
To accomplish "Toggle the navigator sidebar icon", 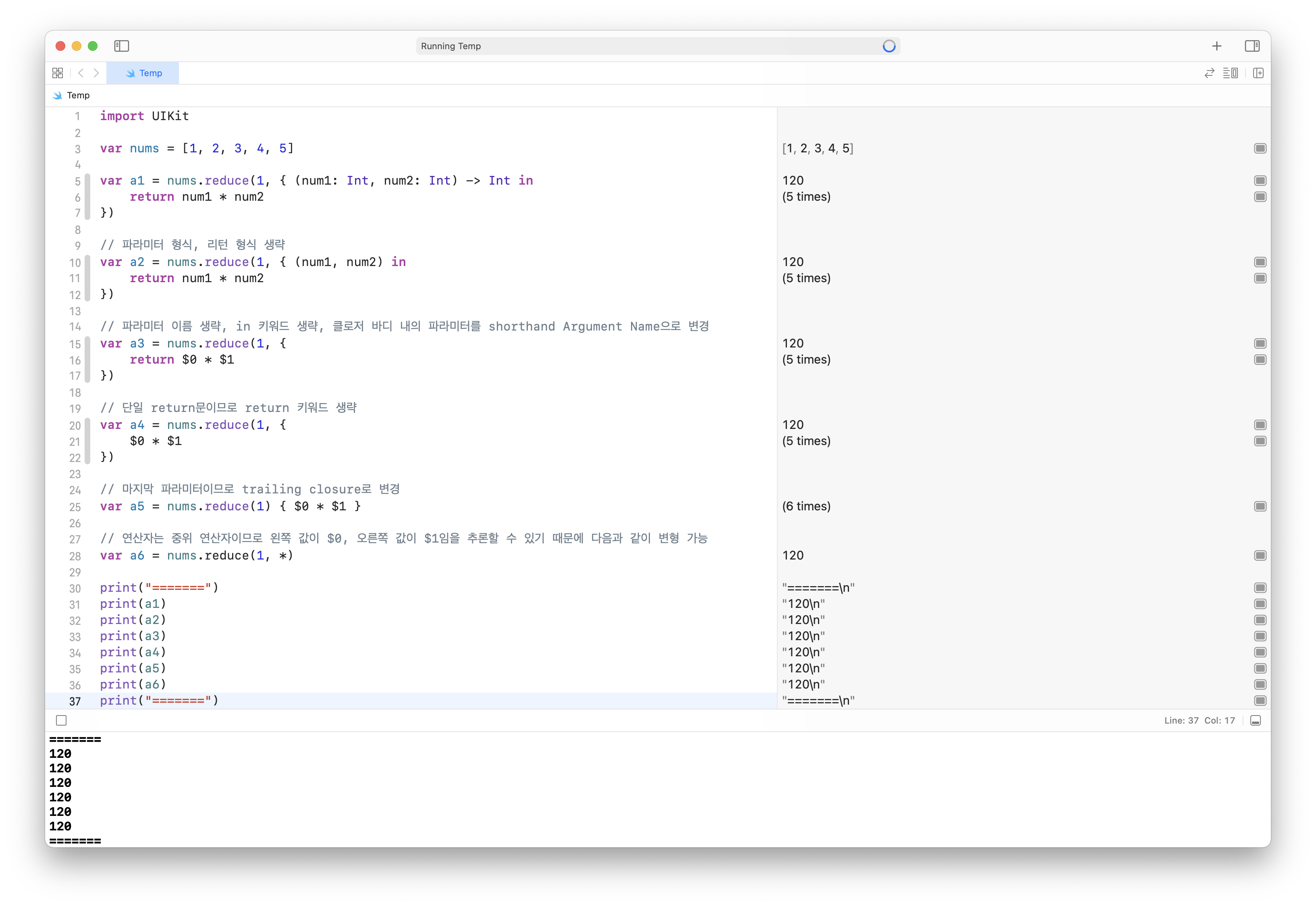I will click(x=122, y=46).
